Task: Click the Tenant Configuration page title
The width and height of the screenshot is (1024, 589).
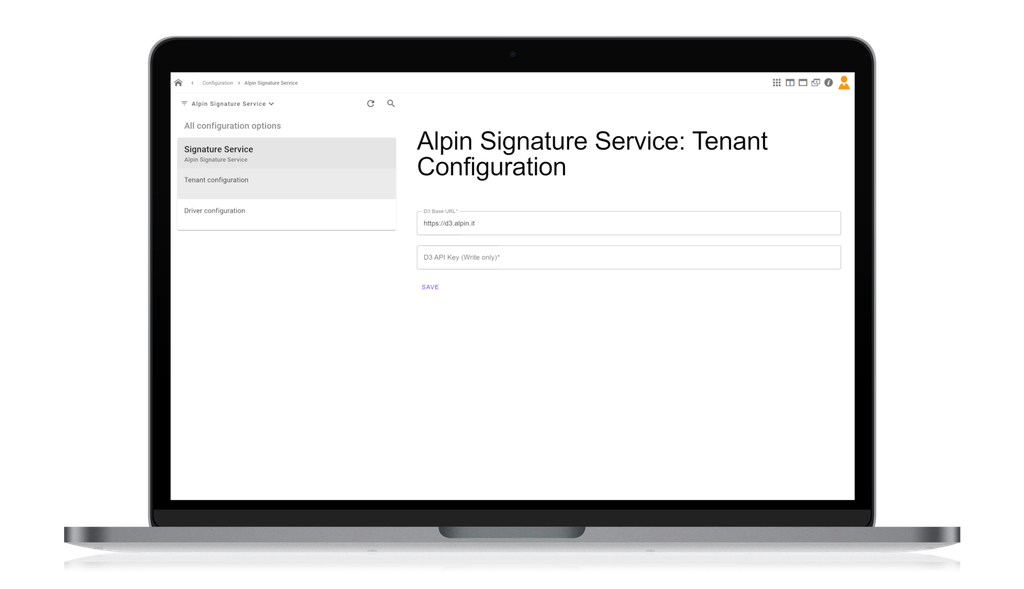Action: (592, 154)
